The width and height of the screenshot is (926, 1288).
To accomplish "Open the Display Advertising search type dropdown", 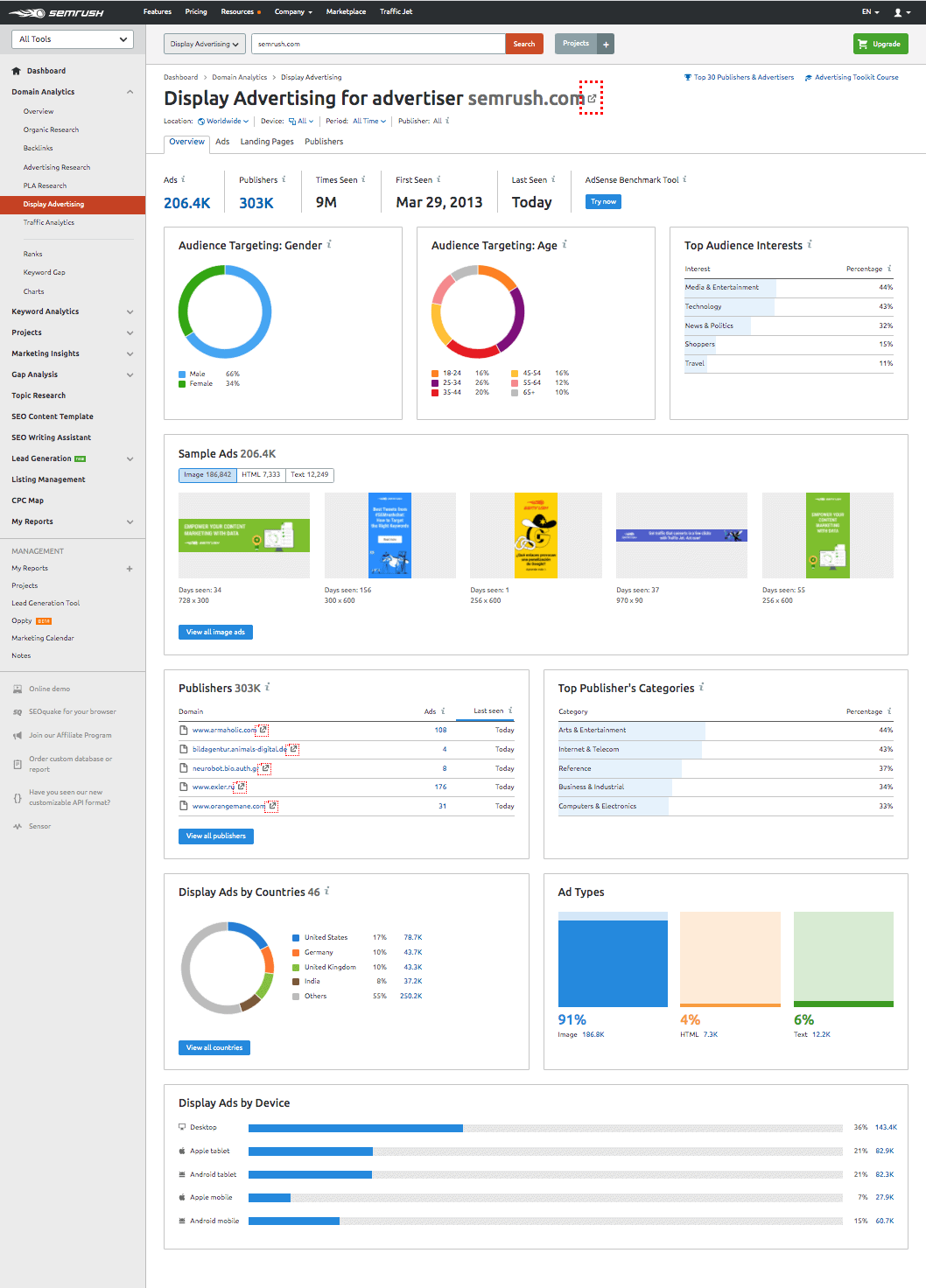I will tap(204, 44).
